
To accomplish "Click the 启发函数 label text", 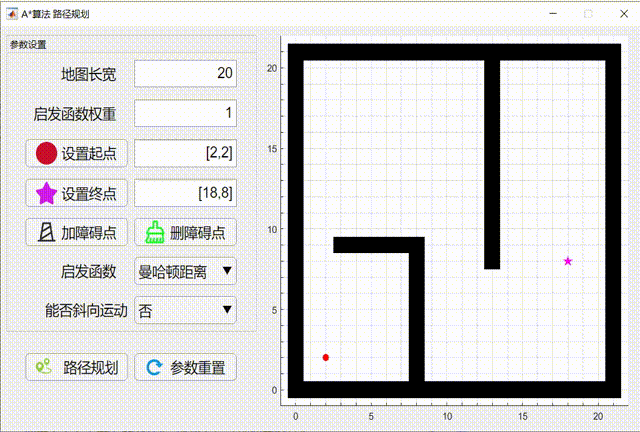I will coord(89,272).
